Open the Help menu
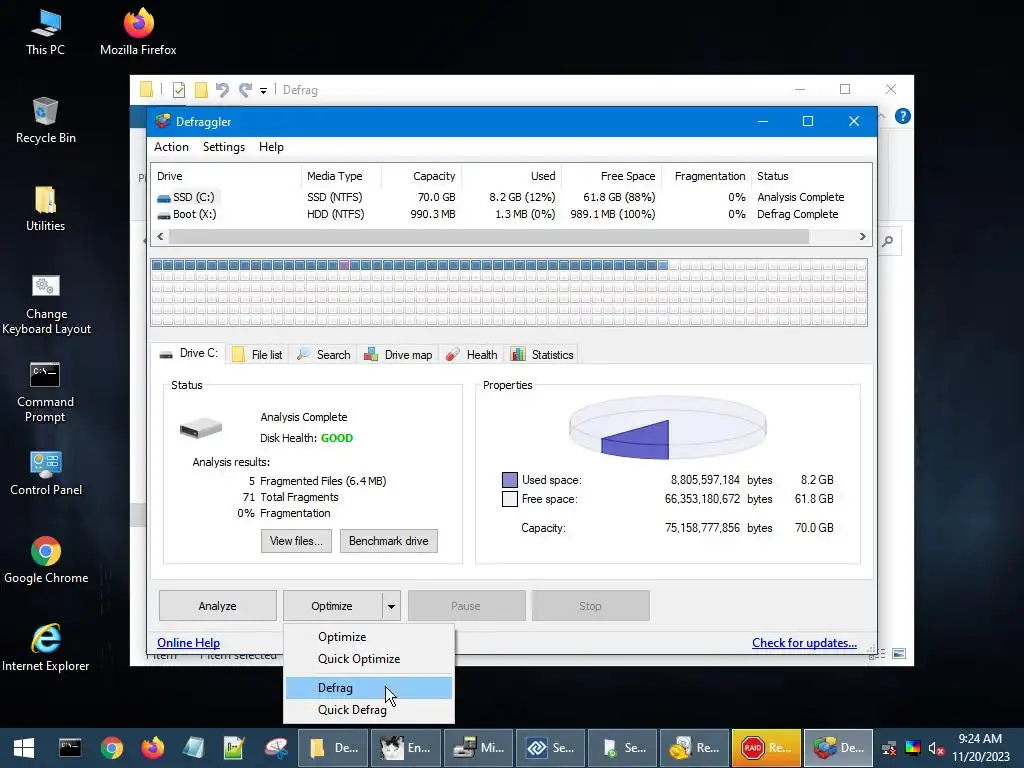Screen dimensions: 1024x768 pyautogui.click(x=271, y=147)
